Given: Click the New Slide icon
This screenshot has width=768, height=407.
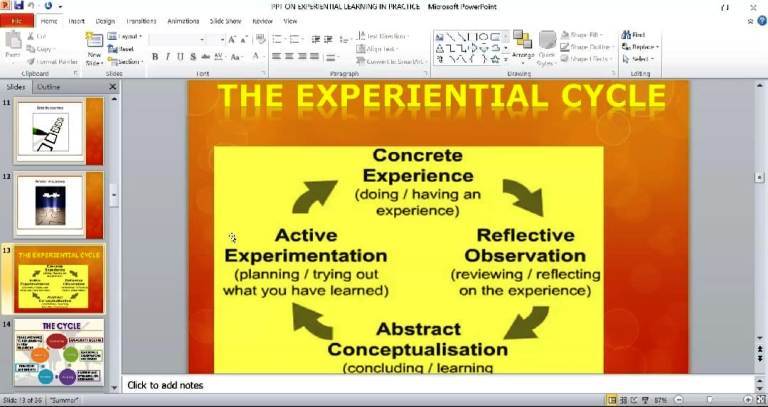Looking at the screenshot, I should [94, 46].
